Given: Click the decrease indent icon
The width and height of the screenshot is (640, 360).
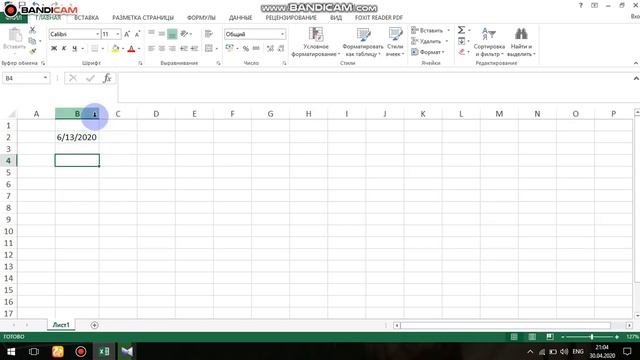Looking at the screenshot, I should click(184, 49).
